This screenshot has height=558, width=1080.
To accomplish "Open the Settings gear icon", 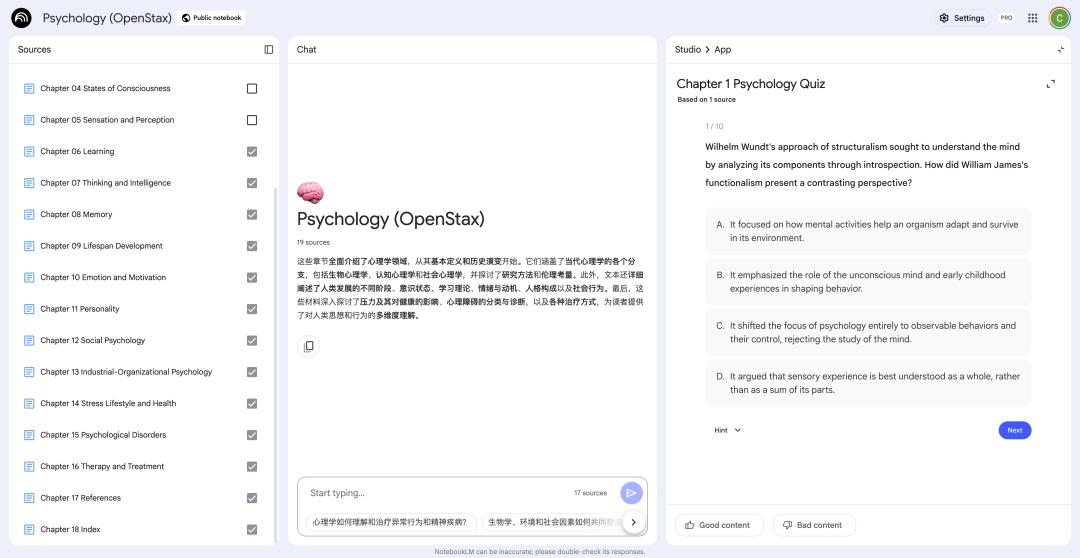I will pos(944,18).
